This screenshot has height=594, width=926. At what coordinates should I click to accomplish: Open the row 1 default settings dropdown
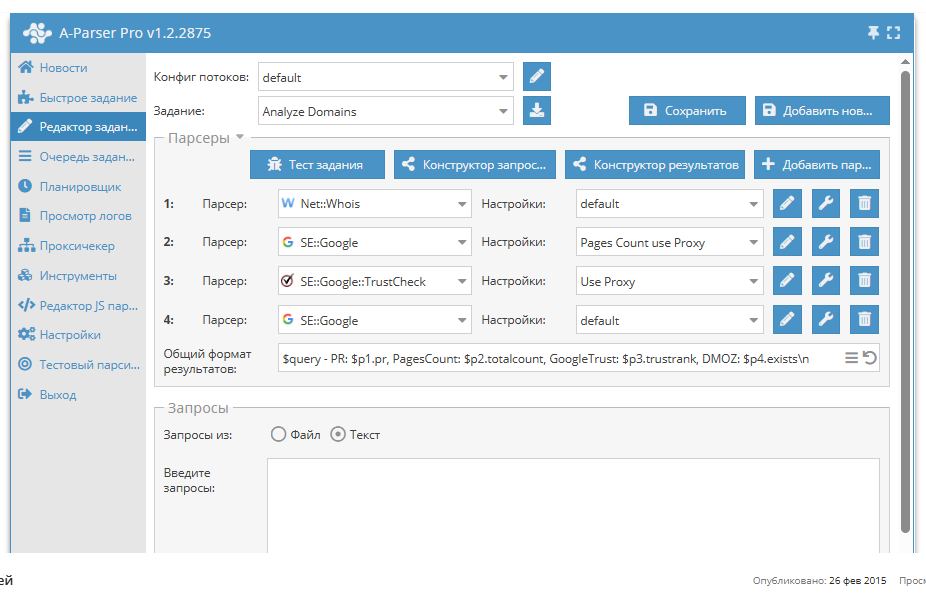(670, 204)
